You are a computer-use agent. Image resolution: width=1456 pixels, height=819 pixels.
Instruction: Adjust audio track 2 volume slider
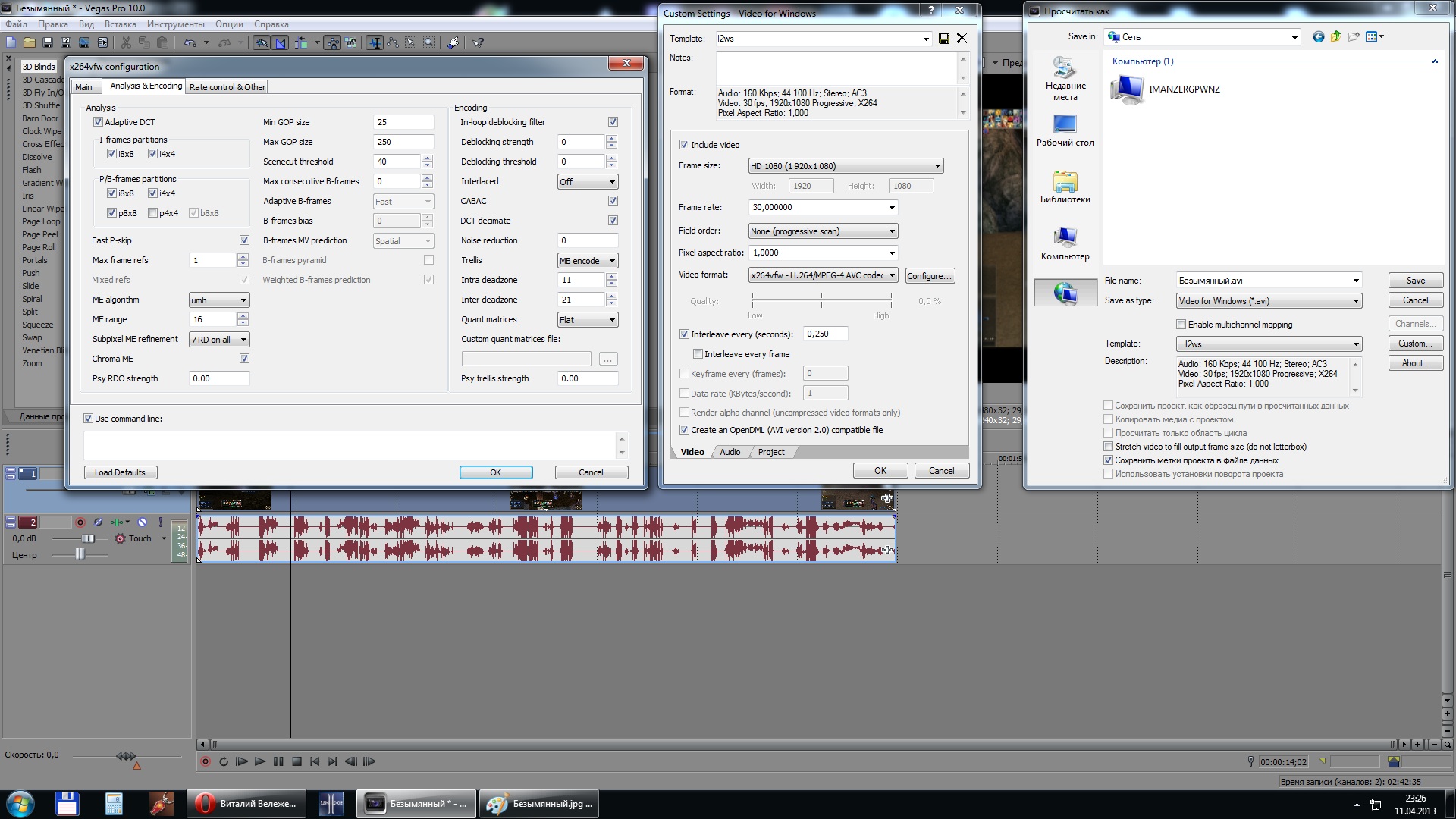click(x=88, y=538)
